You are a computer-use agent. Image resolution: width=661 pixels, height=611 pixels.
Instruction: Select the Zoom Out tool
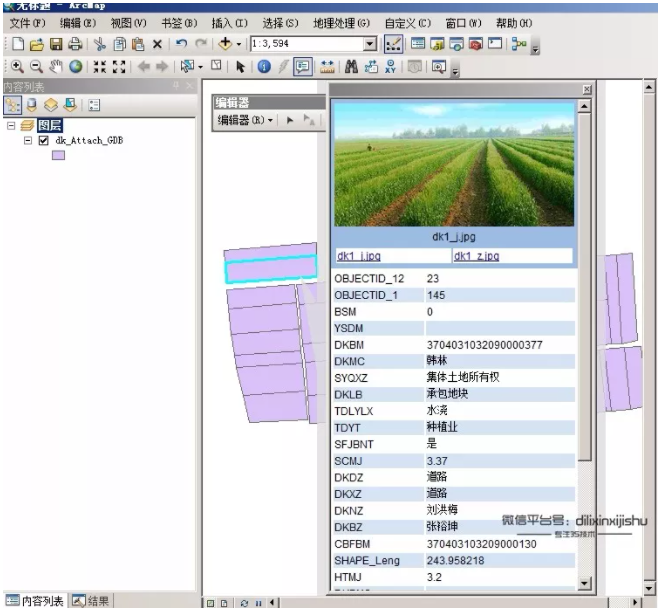[x=37, y=66]
